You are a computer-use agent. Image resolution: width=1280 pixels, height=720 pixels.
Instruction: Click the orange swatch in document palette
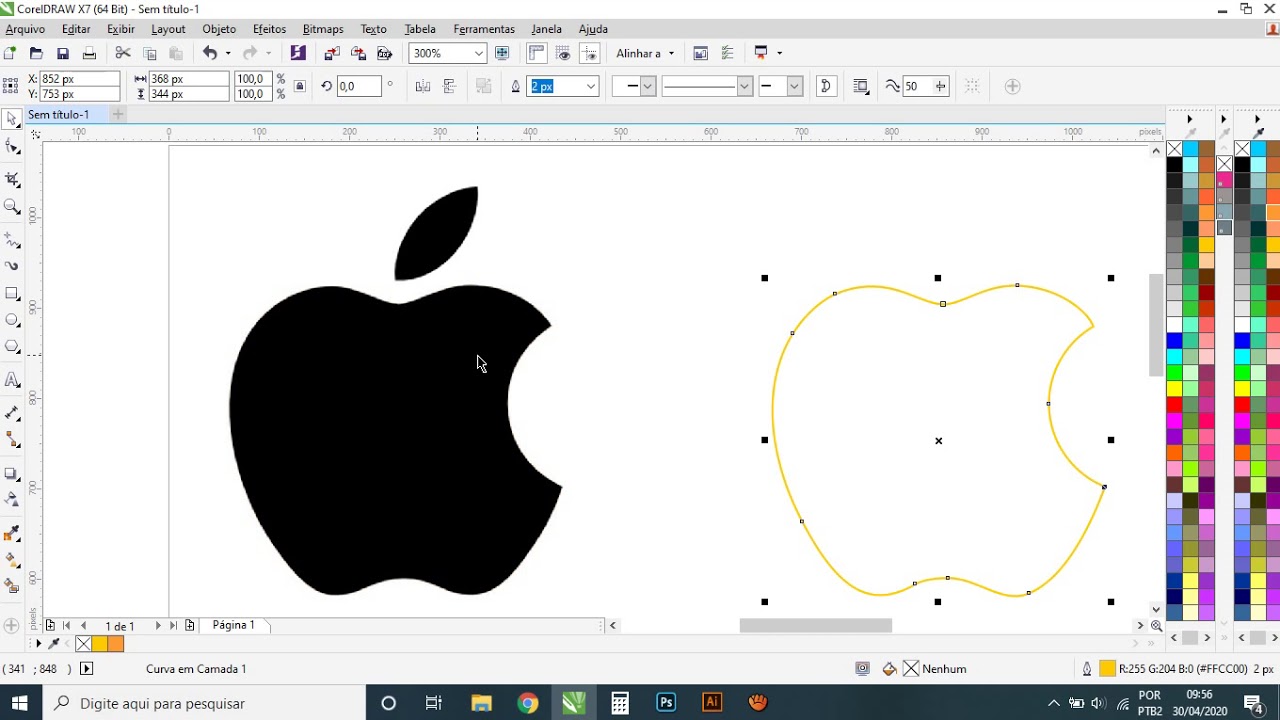[116, 643]
